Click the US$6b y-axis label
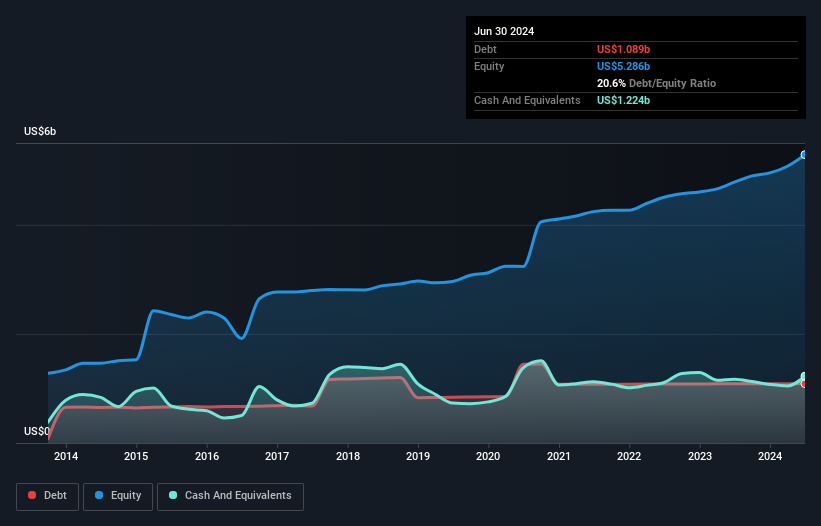 [40, 131]
